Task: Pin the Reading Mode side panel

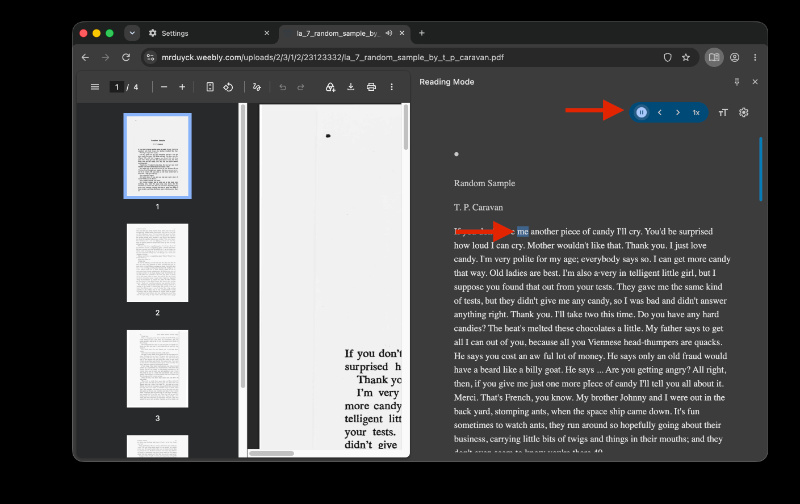Action: [737, 82]
